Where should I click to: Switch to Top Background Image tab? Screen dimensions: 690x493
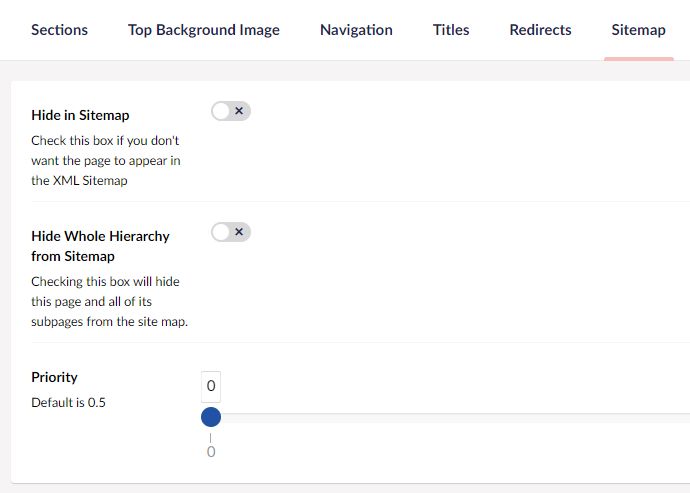coord(204,30)
